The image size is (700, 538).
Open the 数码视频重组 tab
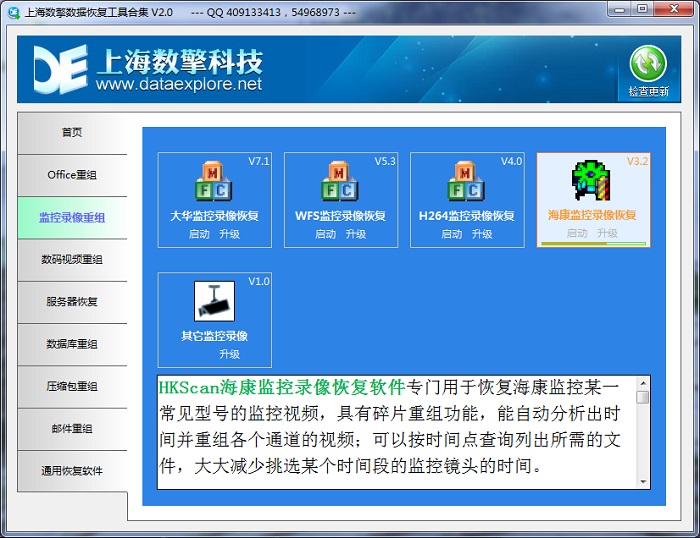pos(72,260)
